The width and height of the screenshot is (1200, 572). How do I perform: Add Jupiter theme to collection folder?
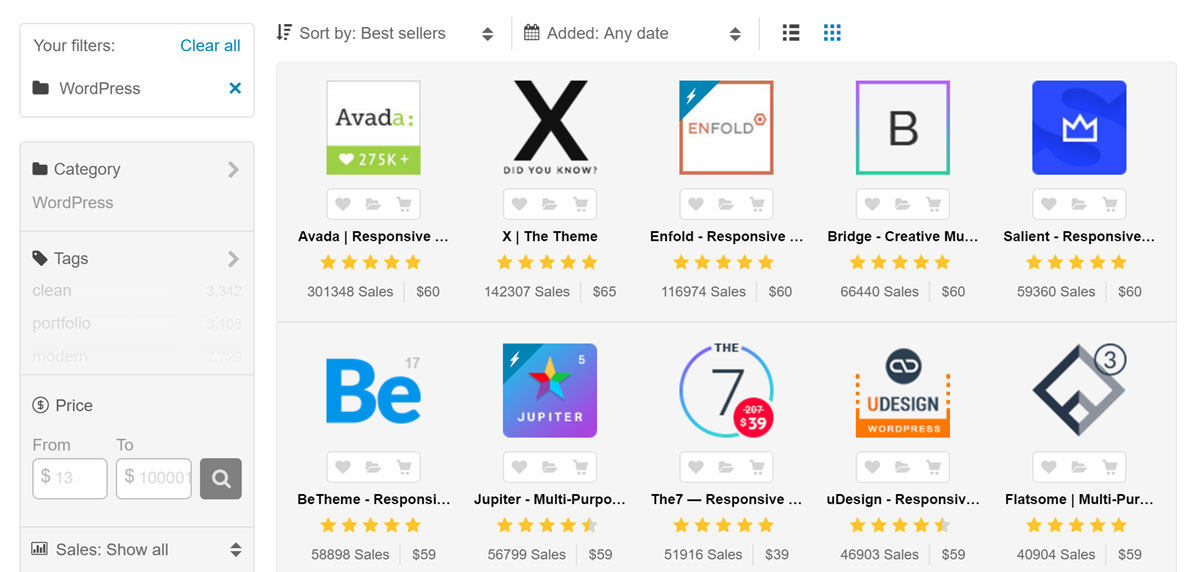(549, 467)
